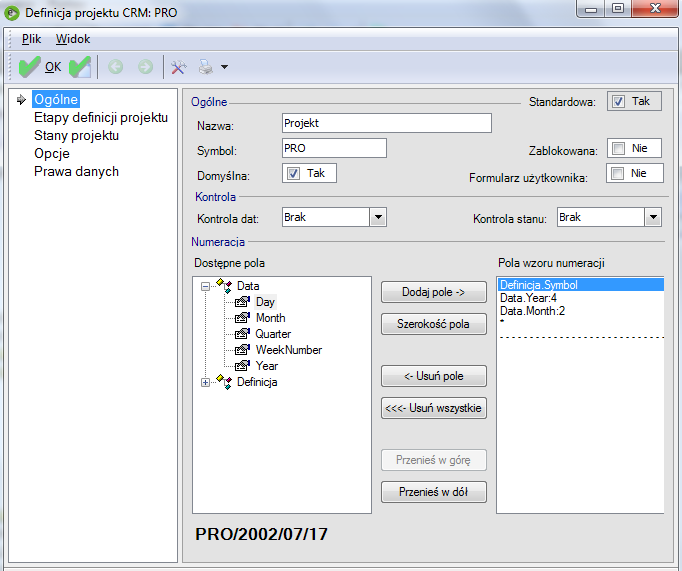Click the Przenieś w górę button
The image size is (682, 571).
(x=434, y=460)
